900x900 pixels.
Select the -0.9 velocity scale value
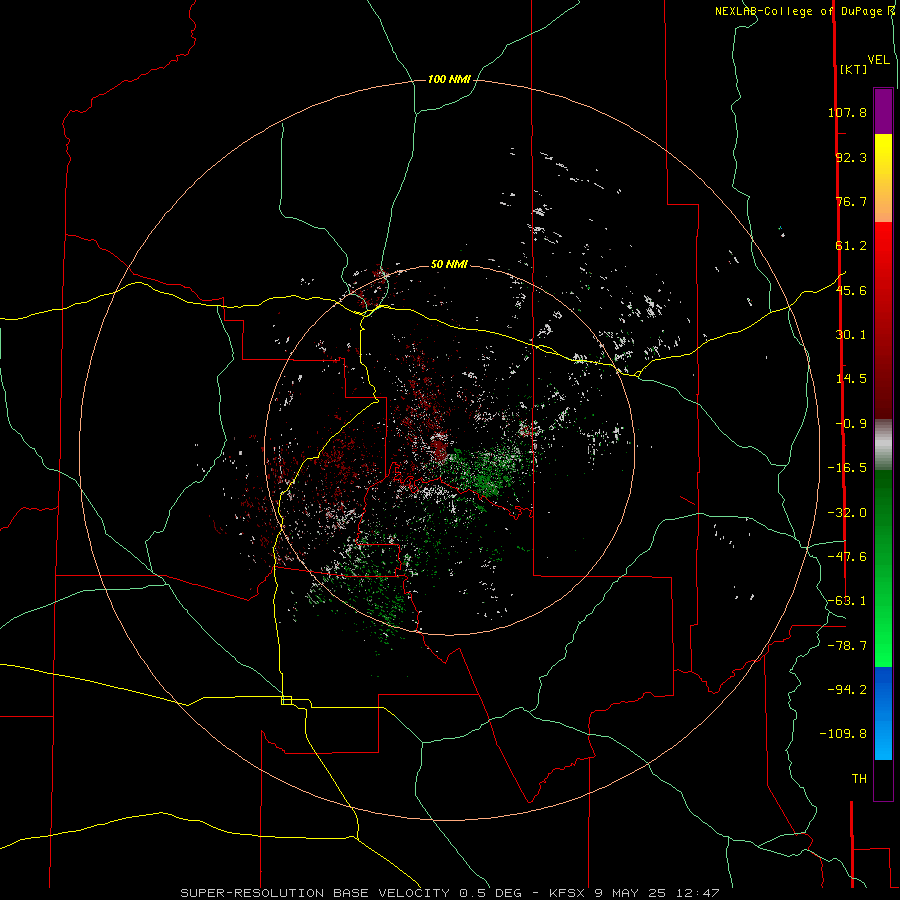coord(851,424)
